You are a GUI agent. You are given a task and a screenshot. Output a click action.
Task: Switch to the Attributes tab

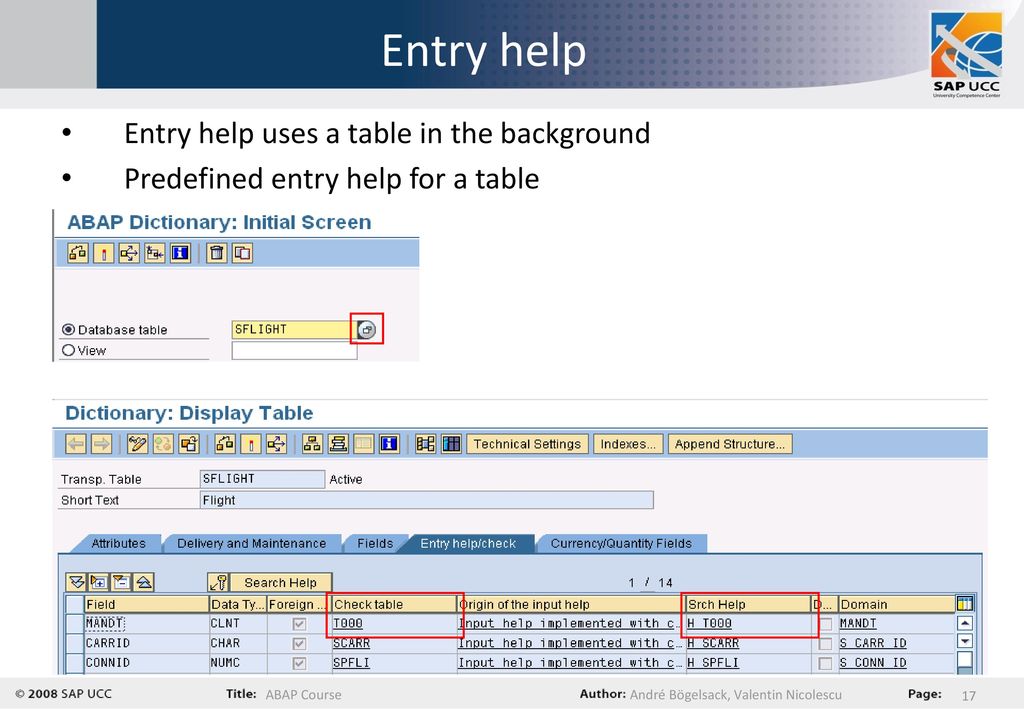point(118,544)
